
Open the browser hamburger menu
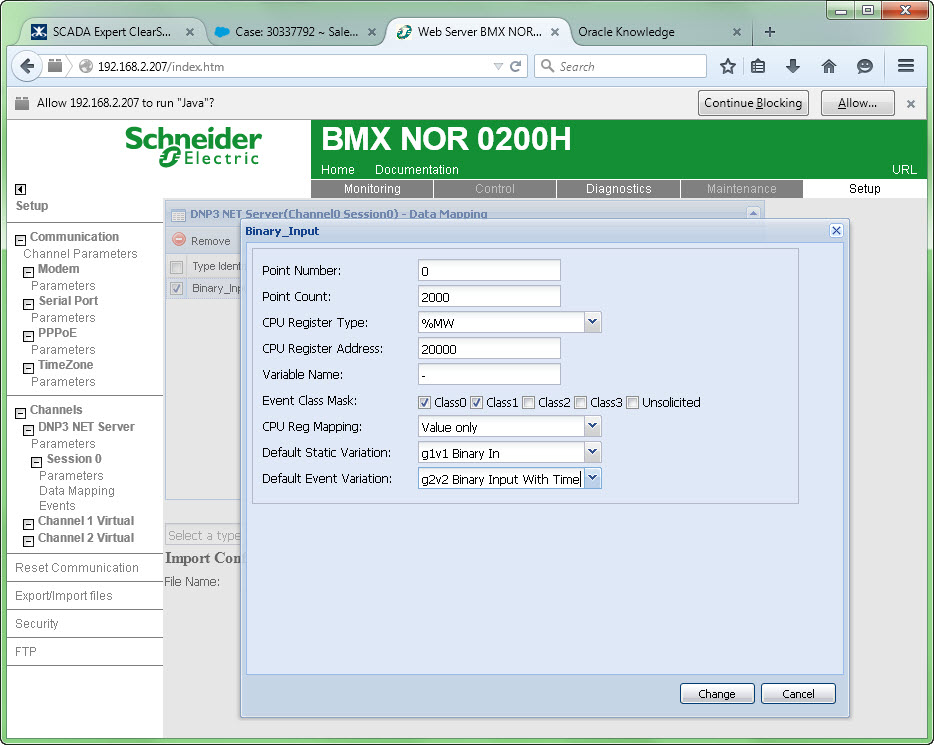pyautogui.click(x=905, y=66)
